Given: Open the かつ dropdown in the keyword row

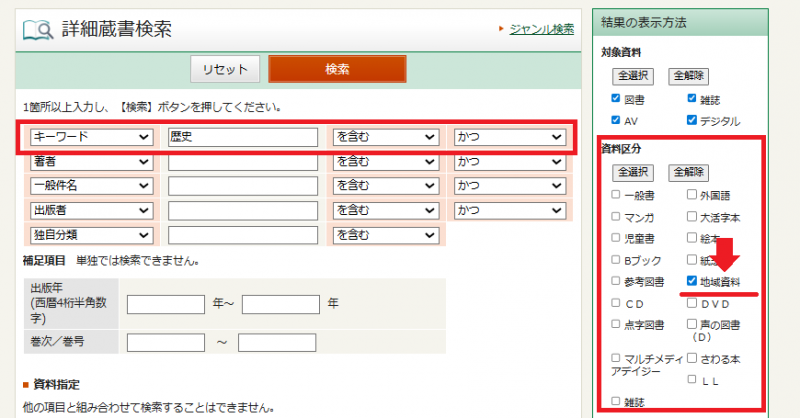Looking at the screenshot, I should point(509,137).
